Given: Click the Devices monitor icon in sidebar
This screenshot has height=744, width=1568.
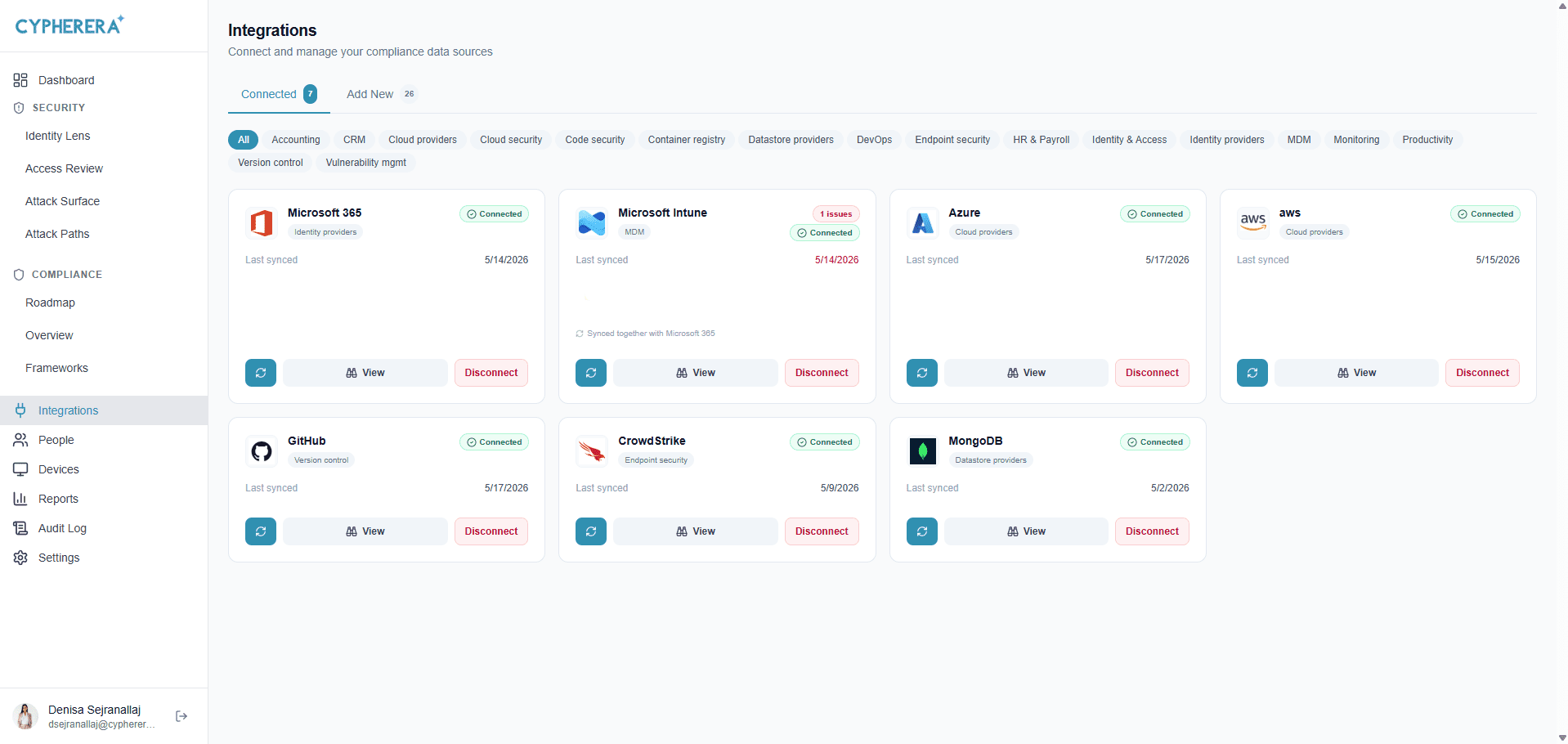Looking at the screenshot, I should [x=20, y=469].
